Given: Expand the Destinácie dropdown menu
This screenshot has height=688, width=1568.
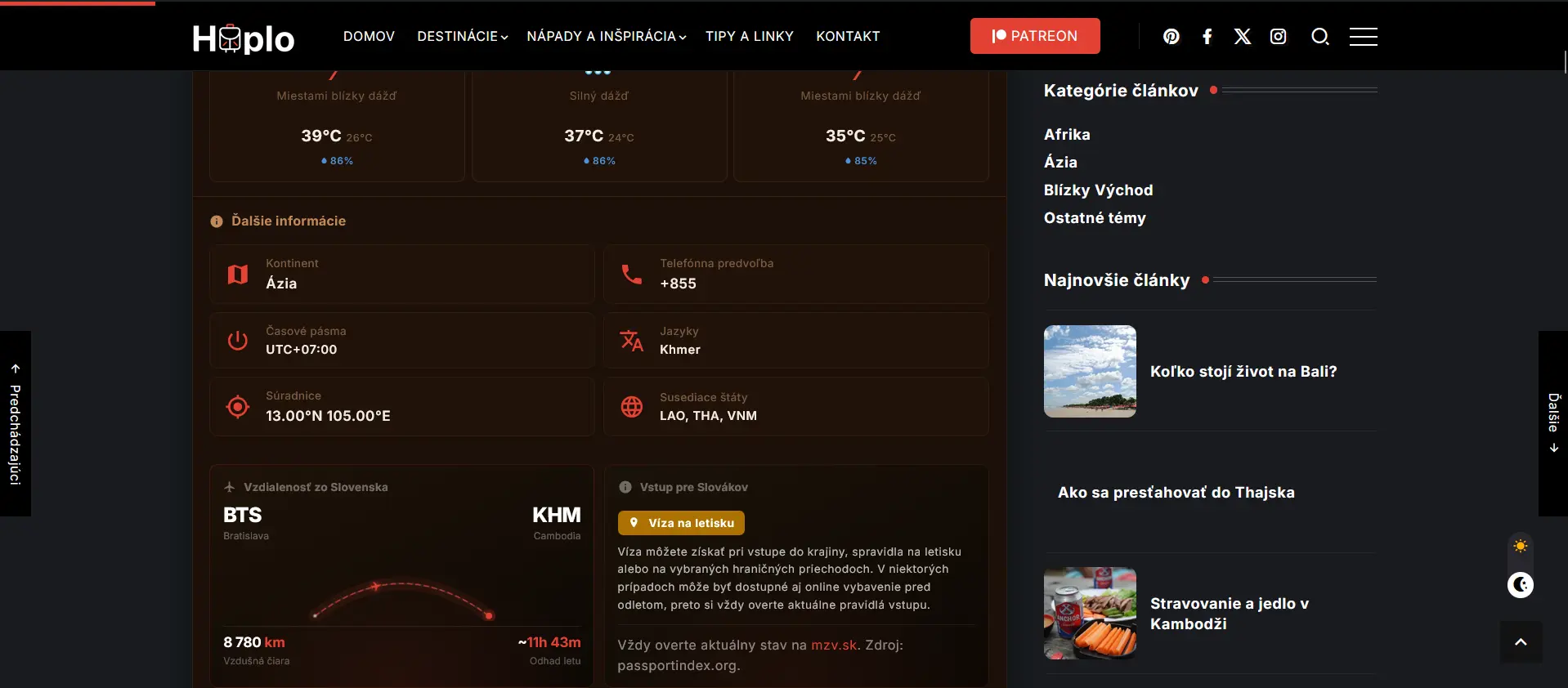Looking at the screenshot, I should pyautogui.click(x=463, y=37).
